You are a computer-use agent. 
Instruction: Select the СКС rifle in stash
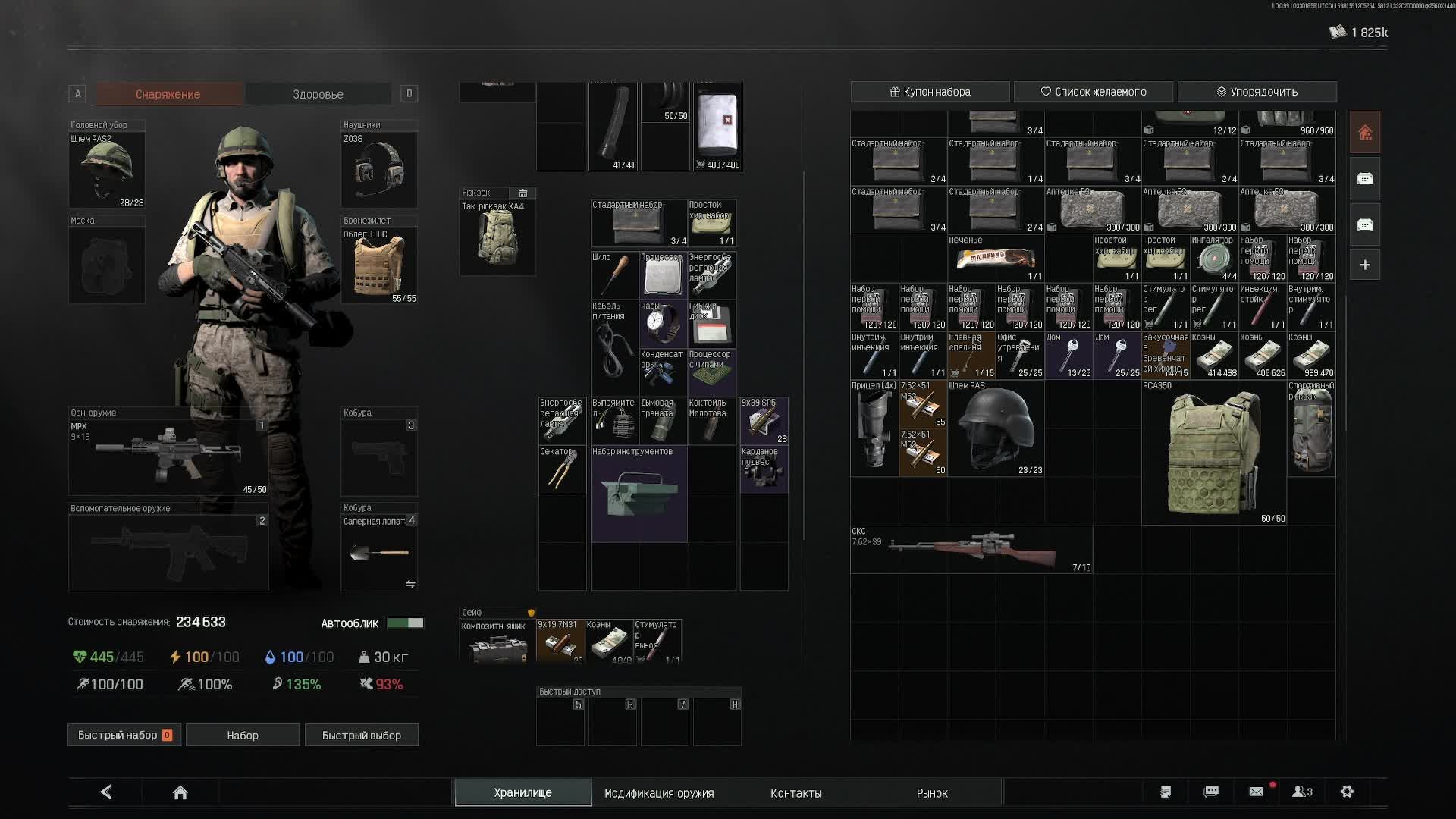point(971,550)
